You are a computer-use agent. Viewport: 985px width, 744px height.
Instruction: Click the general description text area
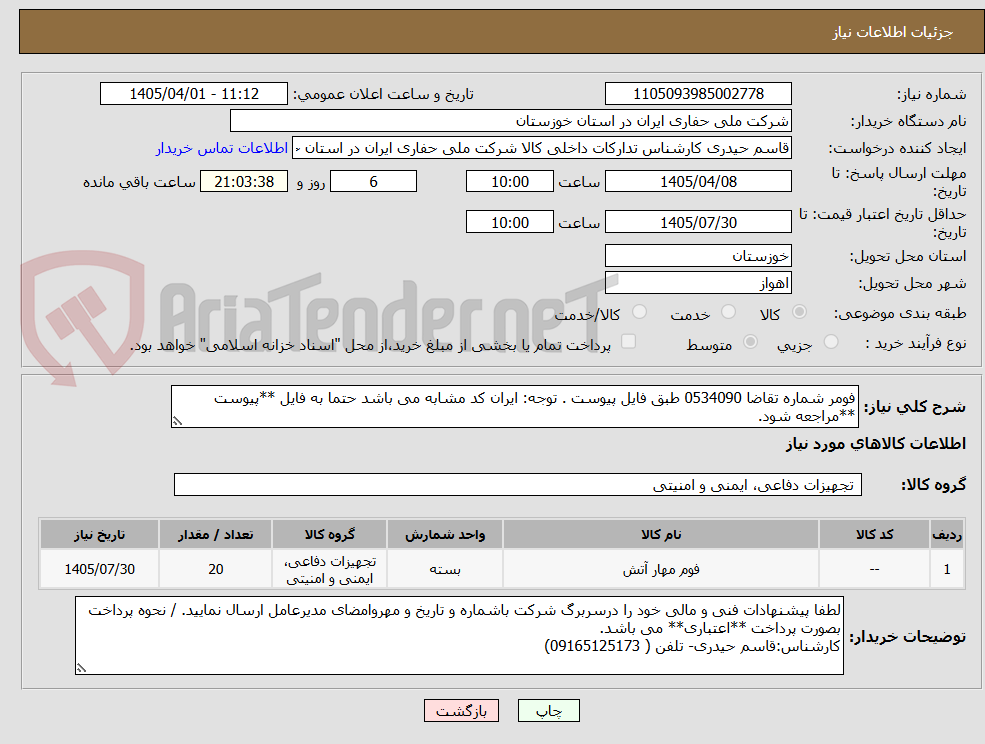(x=514, y=407)
